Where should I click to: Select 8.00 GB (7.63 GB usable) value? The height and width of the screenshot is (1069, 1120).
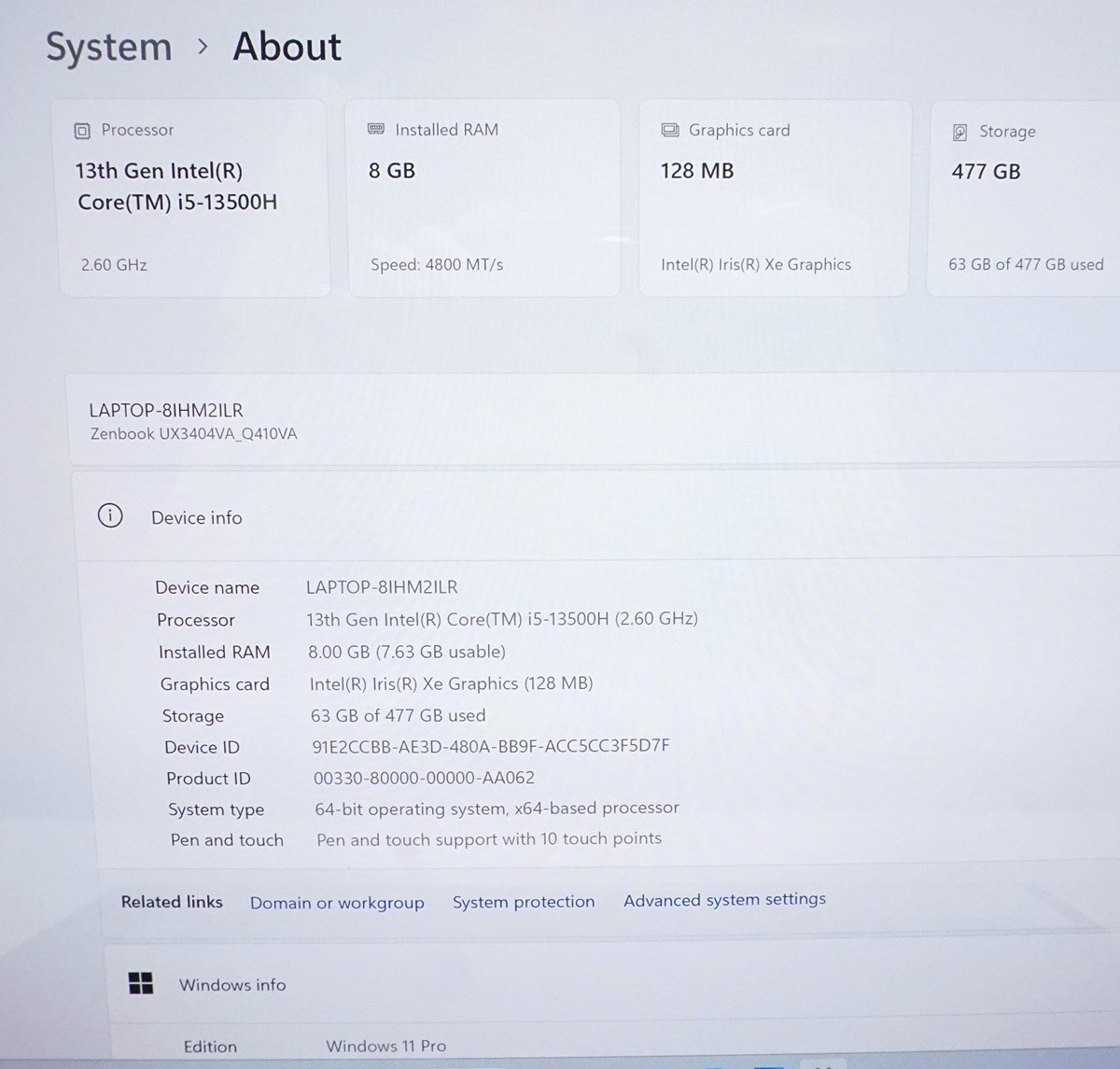point(407,652)
